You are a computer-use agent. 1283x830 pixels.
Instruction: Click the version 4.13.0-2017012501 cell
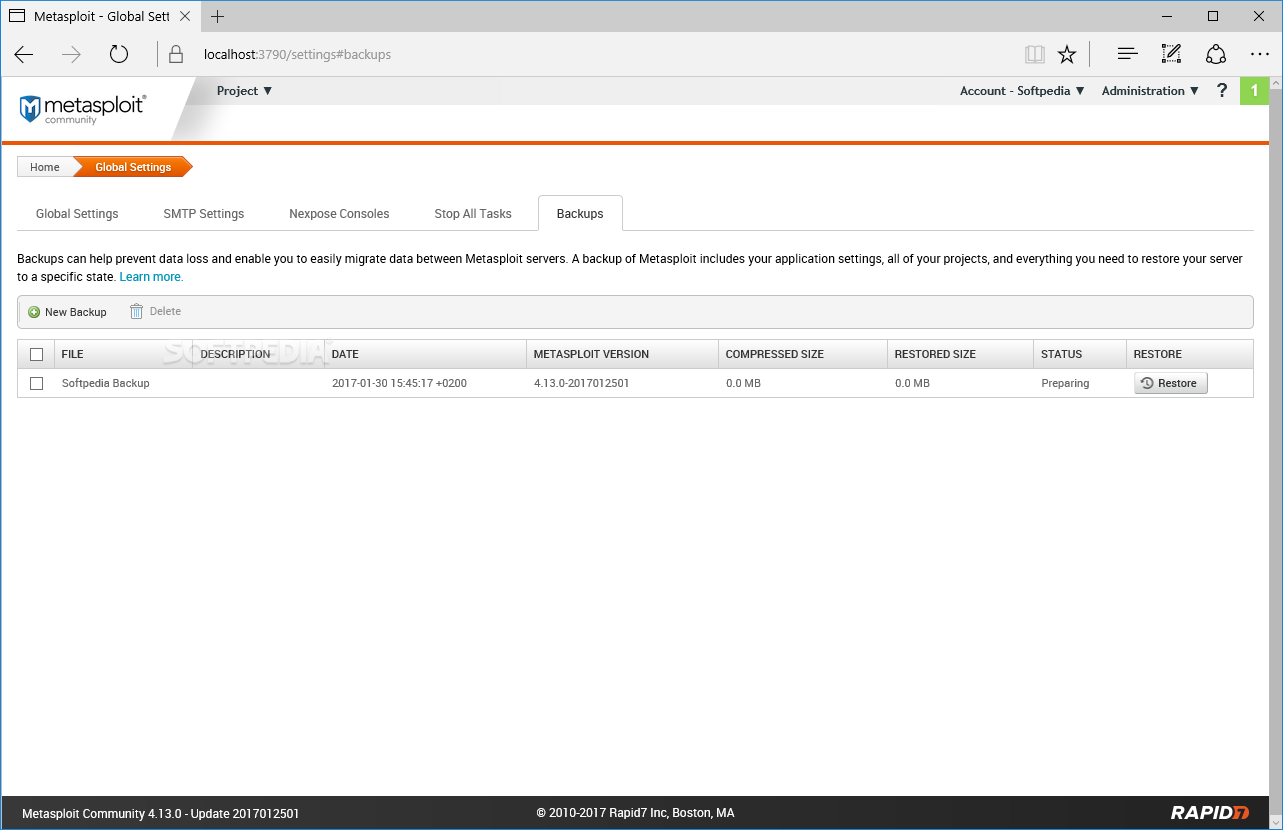coord(581,383)
